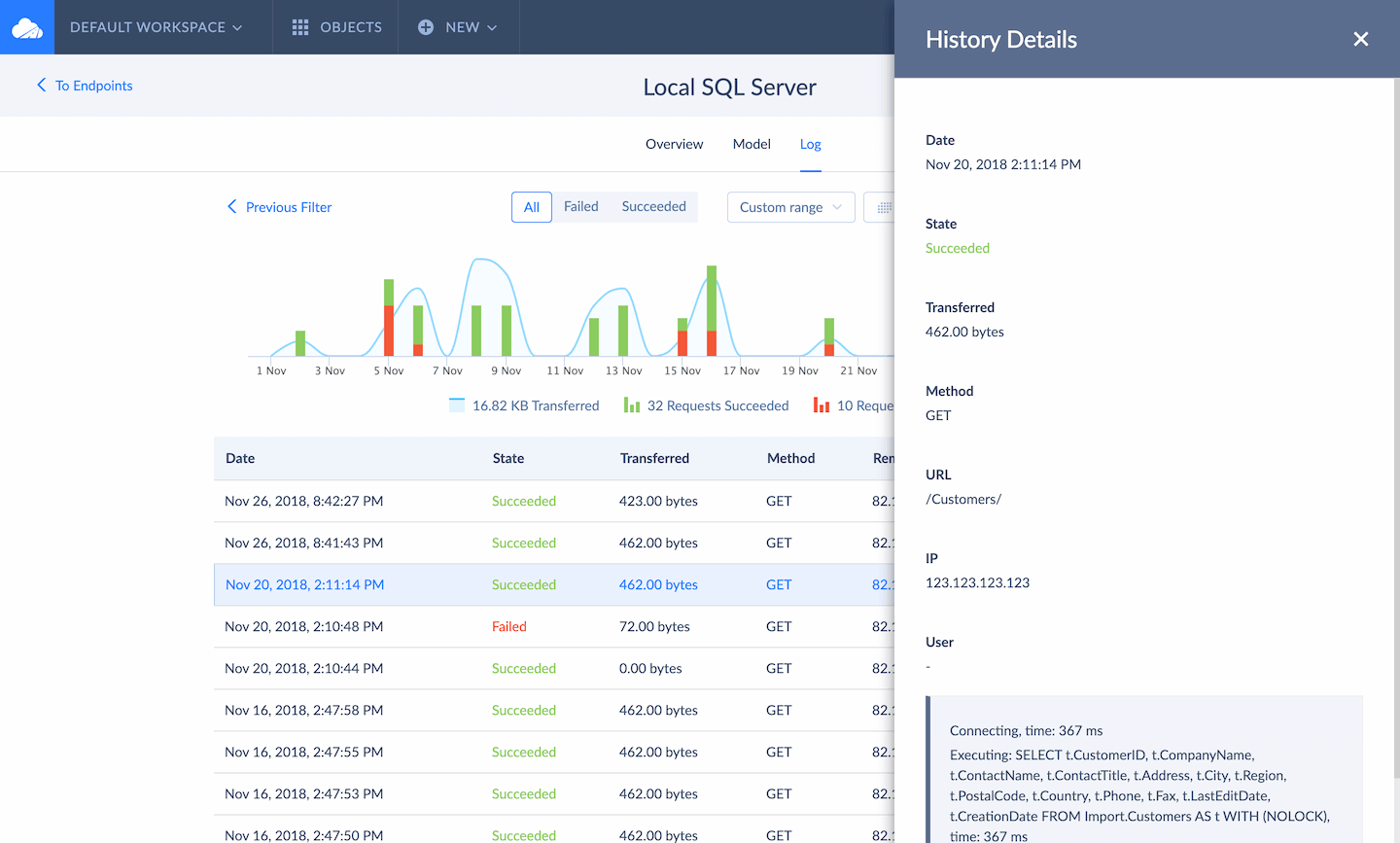Open the New dropdown menu

tap(458, 27)
